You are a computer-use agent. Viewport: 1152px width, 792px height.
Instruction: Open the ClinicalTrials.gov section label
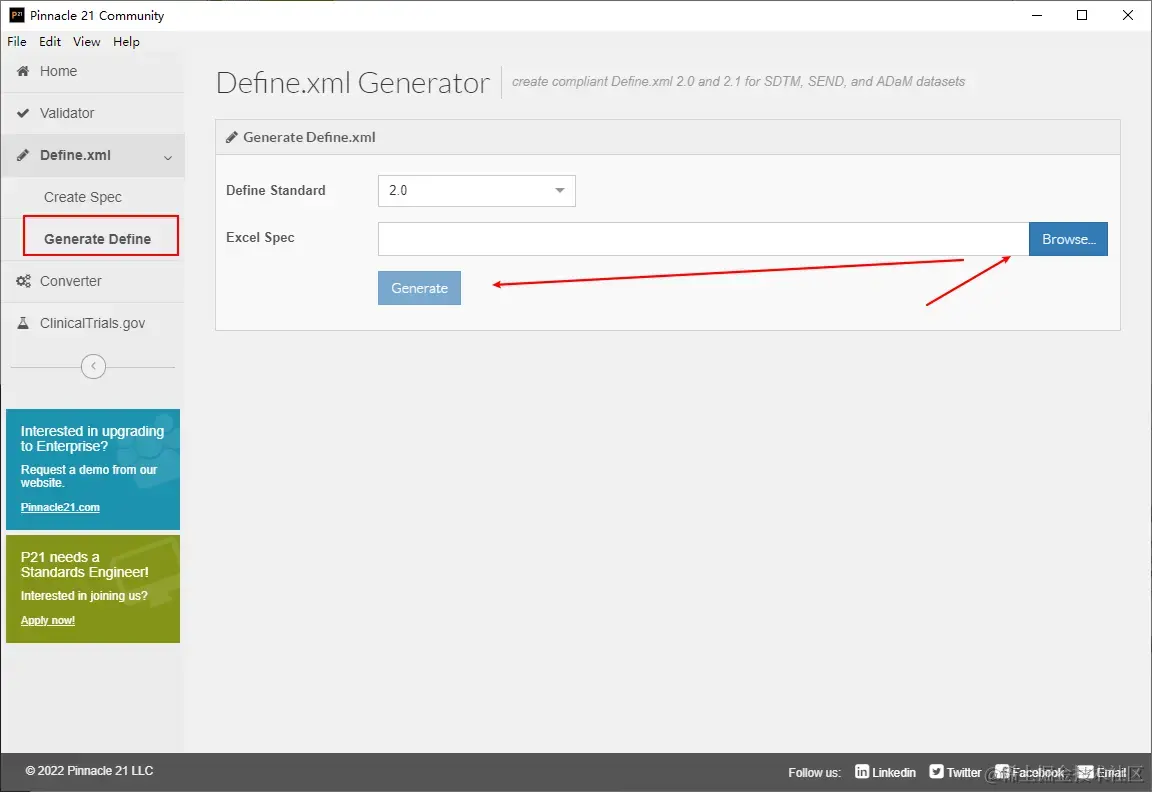(93, 323)
